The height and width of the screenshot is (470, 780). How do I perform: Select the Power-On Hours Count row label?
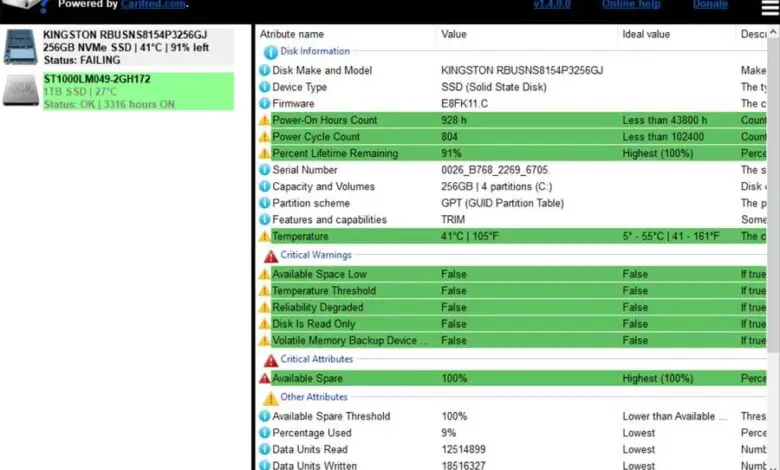[324, 120]
